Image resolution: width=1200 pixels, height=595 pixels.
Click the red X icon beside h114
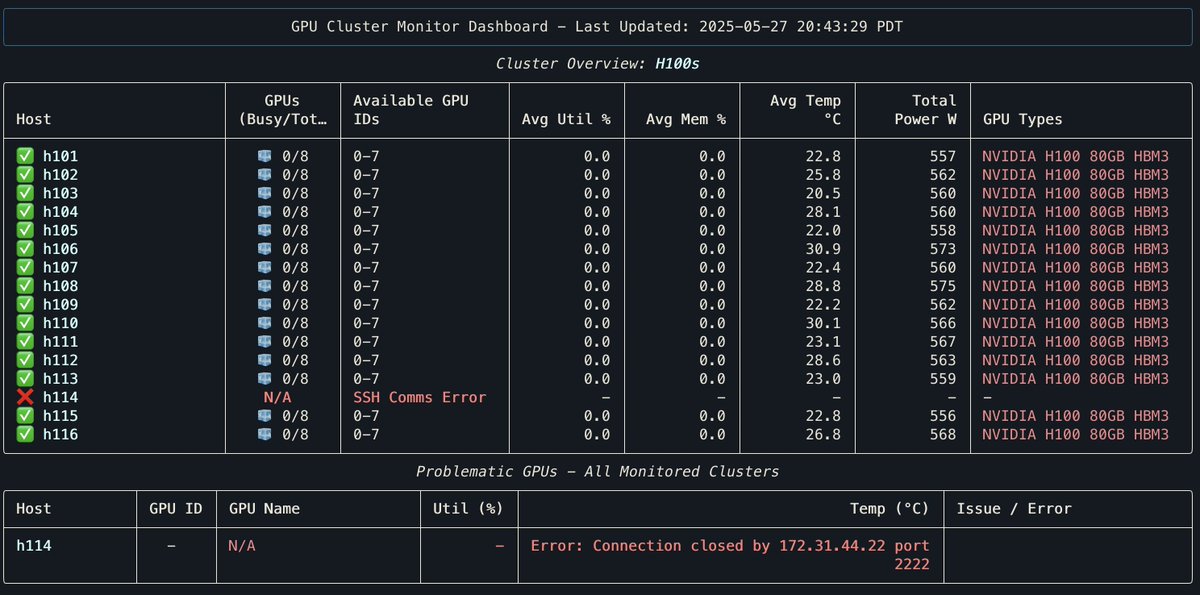tap(24, 397)
